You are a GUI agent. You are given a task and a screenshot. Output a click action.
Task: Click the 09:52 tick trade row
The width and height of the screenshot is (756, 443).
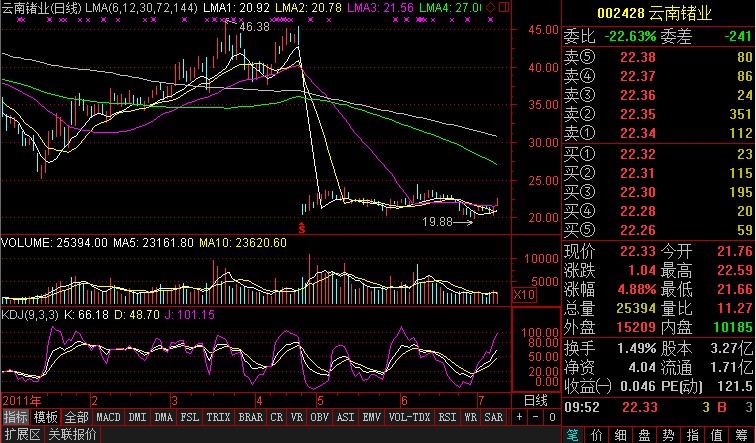pyautogui.click(x=659, y=407)
